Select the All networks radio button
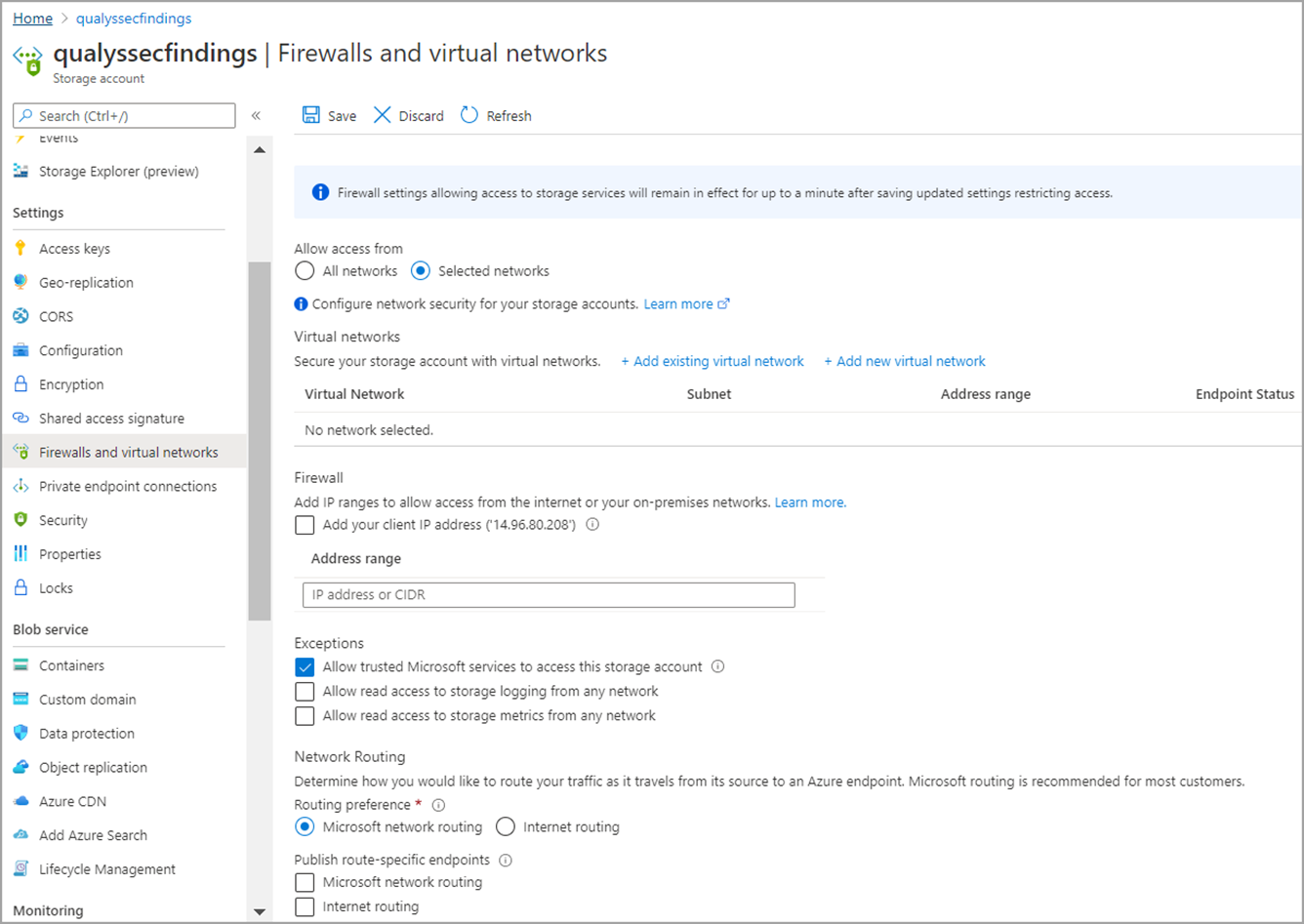Viewport: 1304px width, 924px height. [x=305, y=271]
